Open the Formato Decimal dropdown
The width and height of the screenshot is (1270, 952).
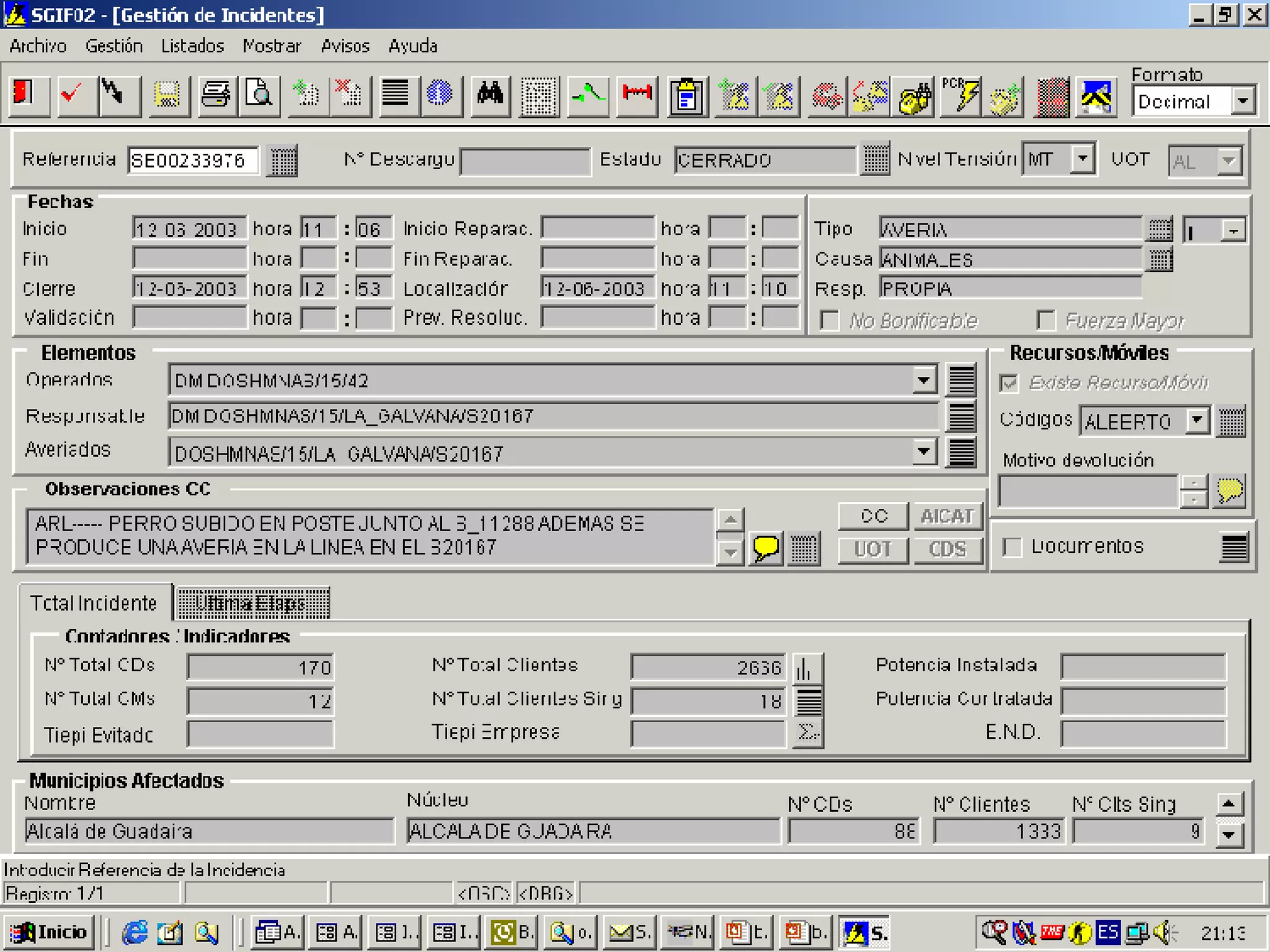(x=1243, y=101)
